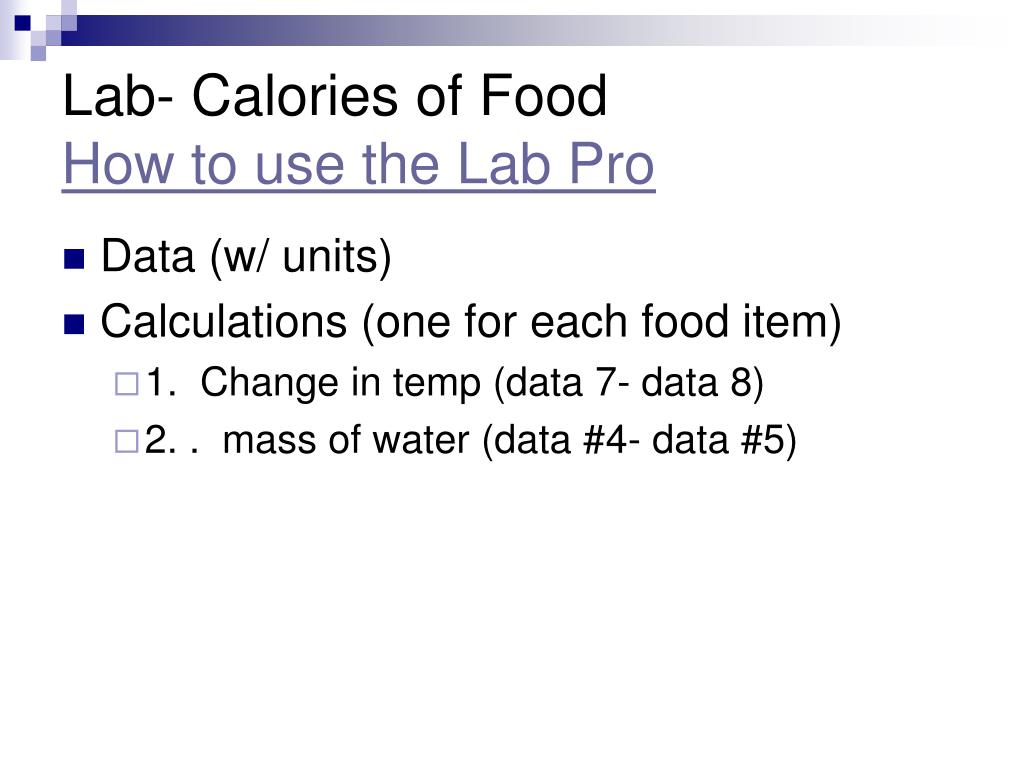The height and width of the screenshot is (768, 1024).
Task: Click the Data (w/ units) bullet text
Action: (246, 257)
